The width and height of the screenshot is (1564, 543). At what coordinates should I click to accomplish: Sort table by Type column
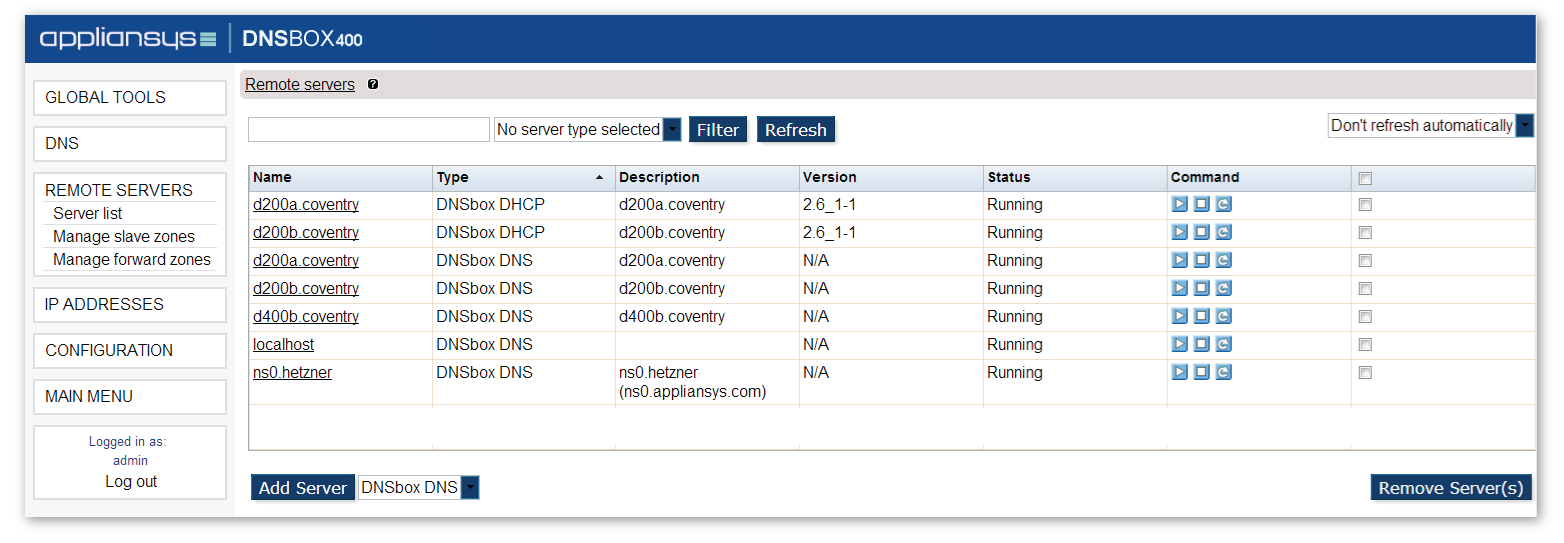(523, 177)
